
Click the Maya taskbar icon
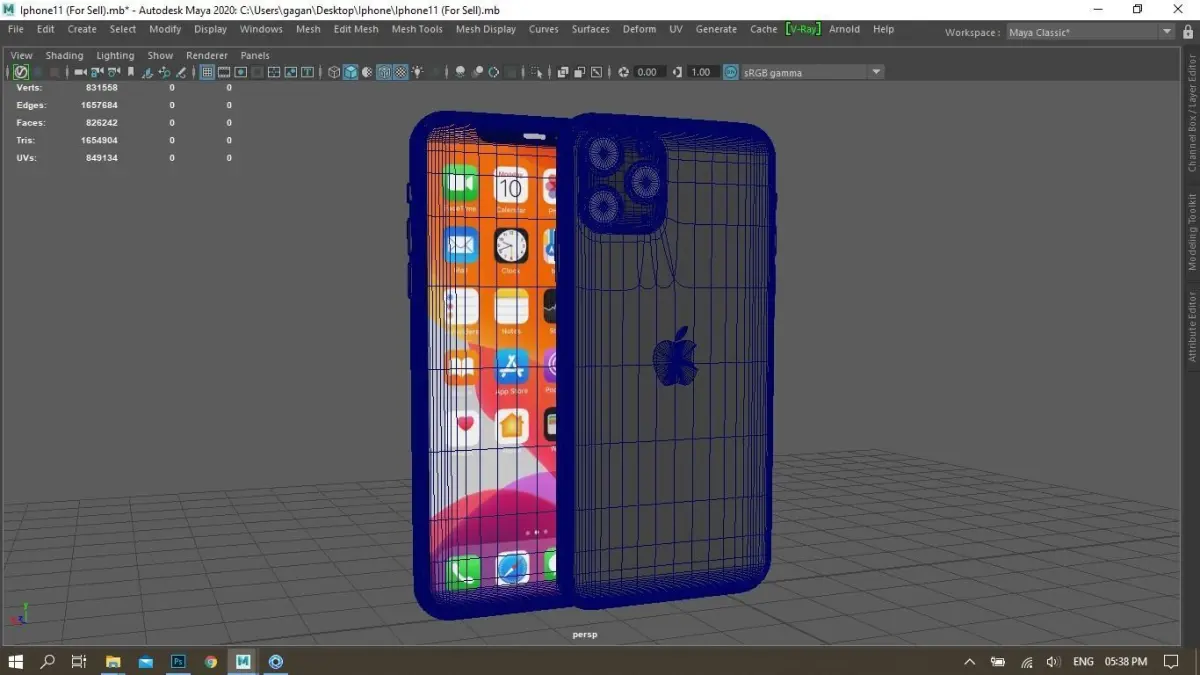(x=243, y=662)
